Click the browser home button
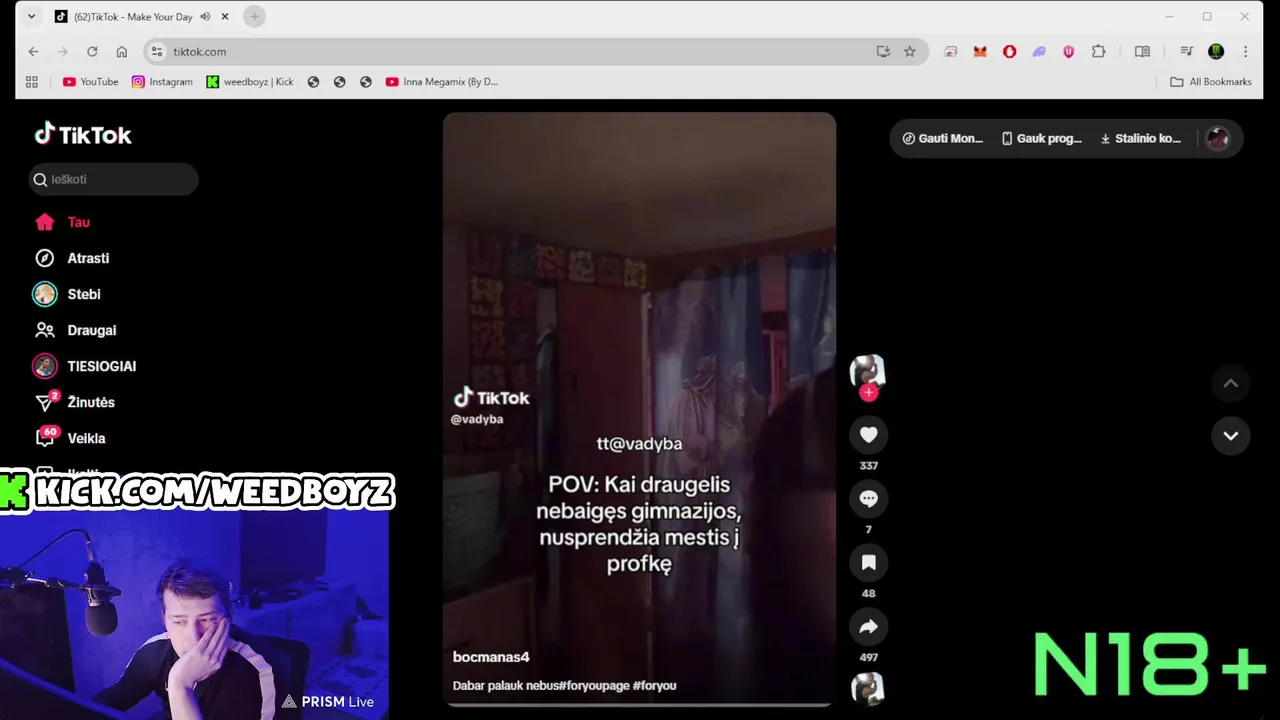The height and width of the screenshot is (720, 1280). 122,51
